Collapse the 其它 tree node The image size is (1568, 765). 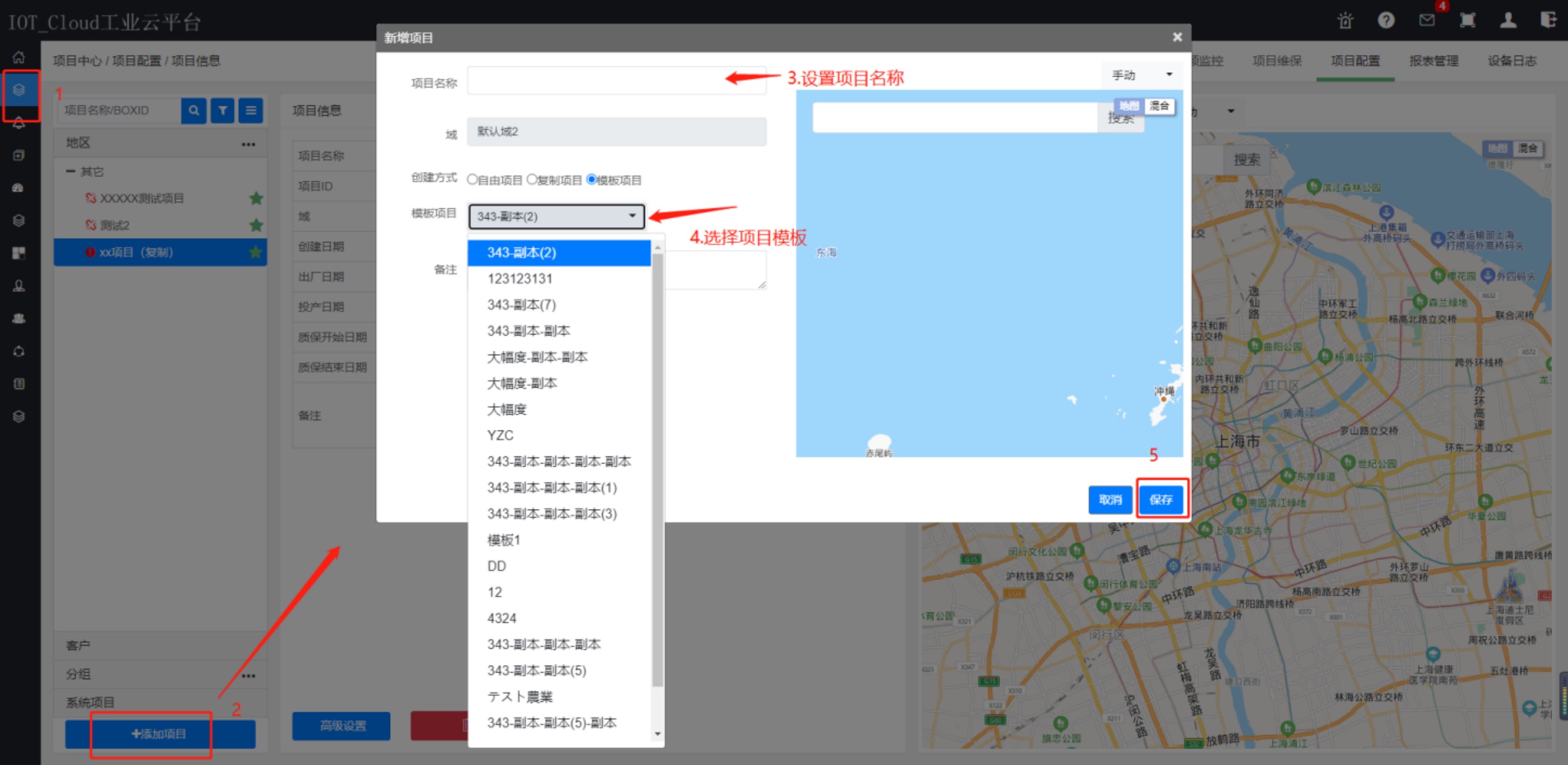coord(70,172)
